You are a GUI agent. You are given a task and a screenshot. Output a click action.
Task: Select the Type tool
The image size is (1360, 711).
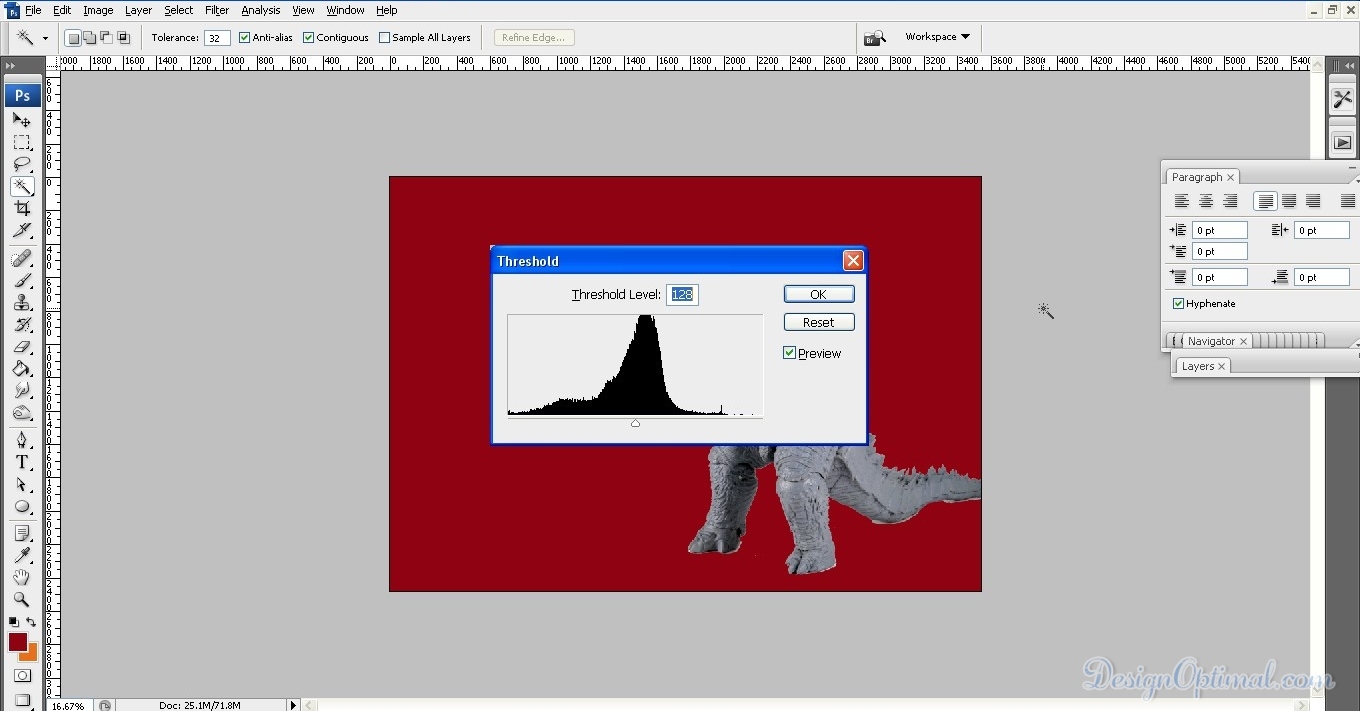point(22,462)
